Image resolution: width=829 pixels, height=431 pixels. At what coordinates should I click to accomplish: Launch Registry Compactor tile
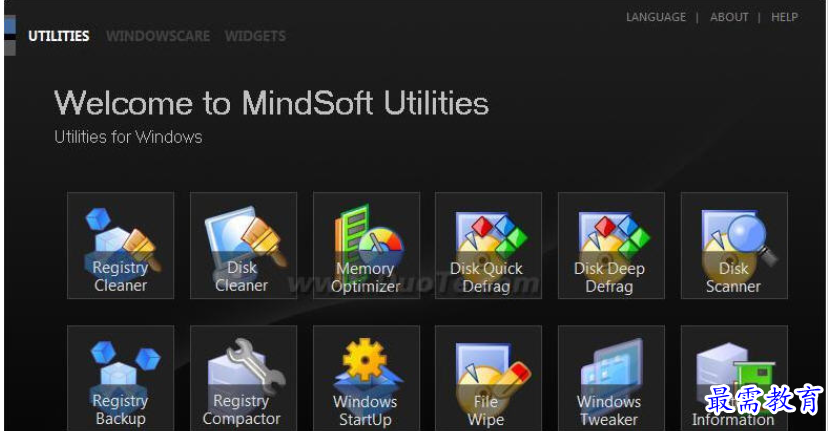[243, 378]
